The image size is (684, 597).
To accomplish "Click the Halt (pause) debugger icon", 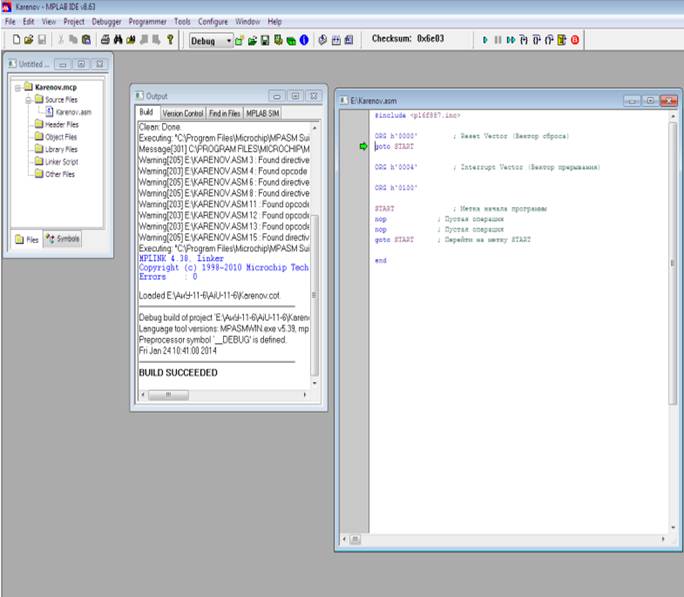I will pos(498,40).
